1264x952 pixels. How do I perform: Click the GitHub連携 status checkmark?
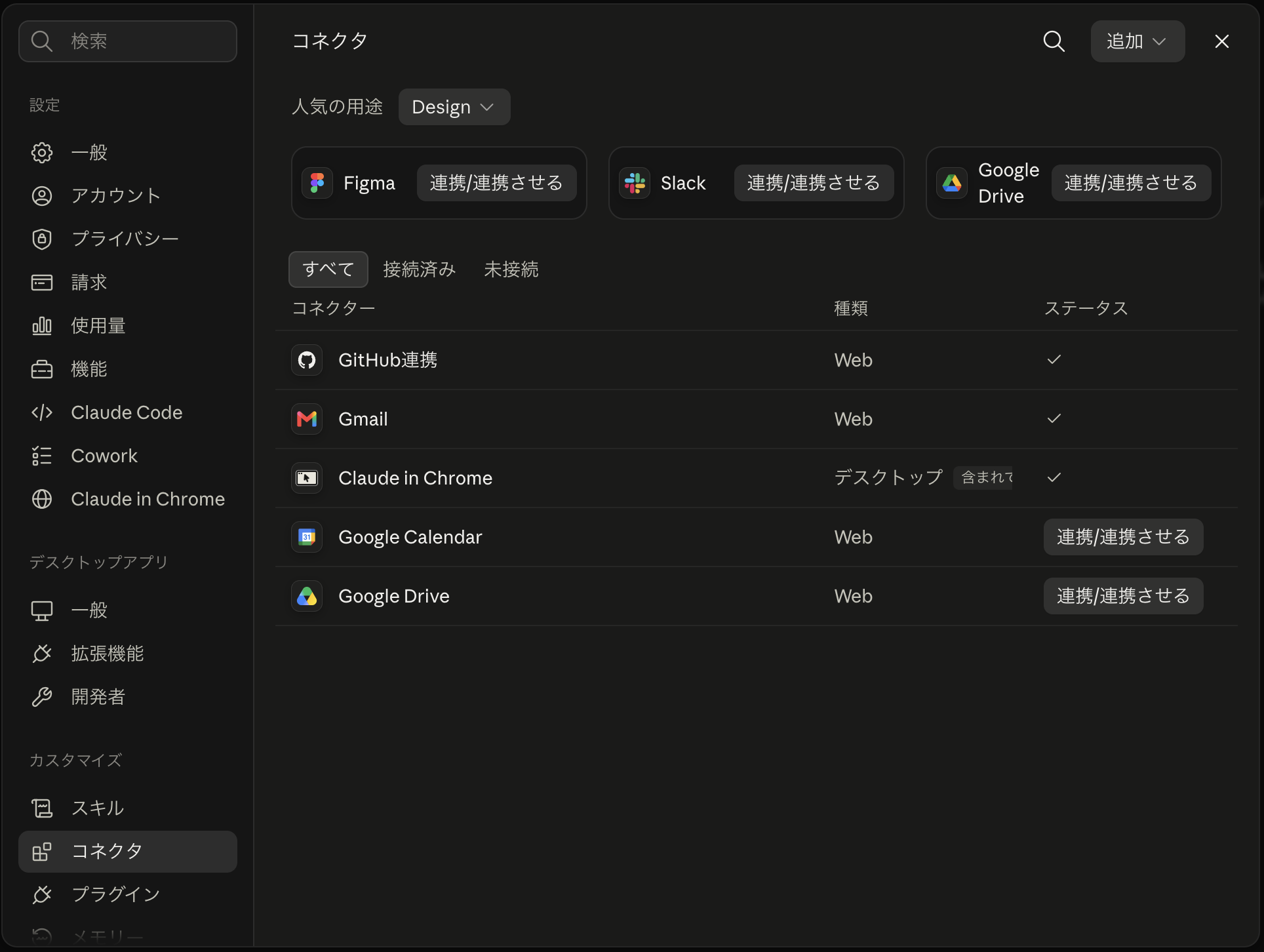coord(1054,359)
